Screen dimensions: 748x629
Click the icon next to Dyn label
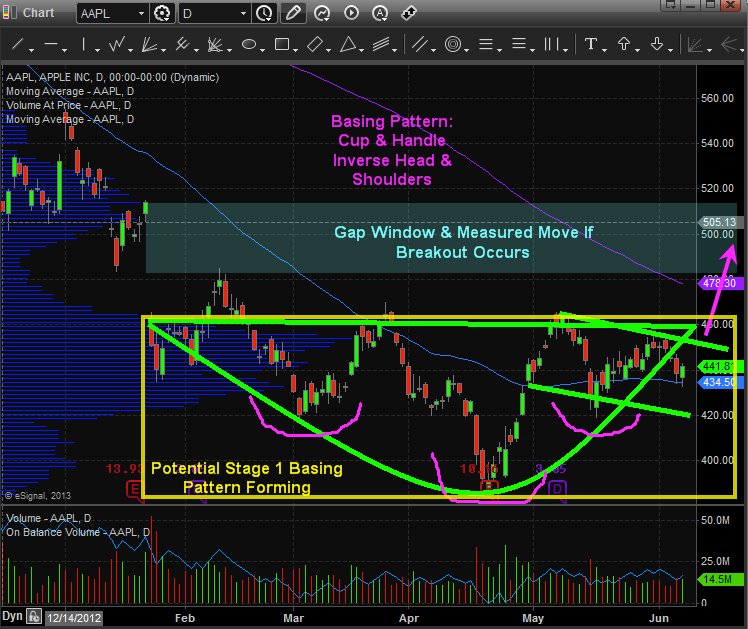[34, 617]
